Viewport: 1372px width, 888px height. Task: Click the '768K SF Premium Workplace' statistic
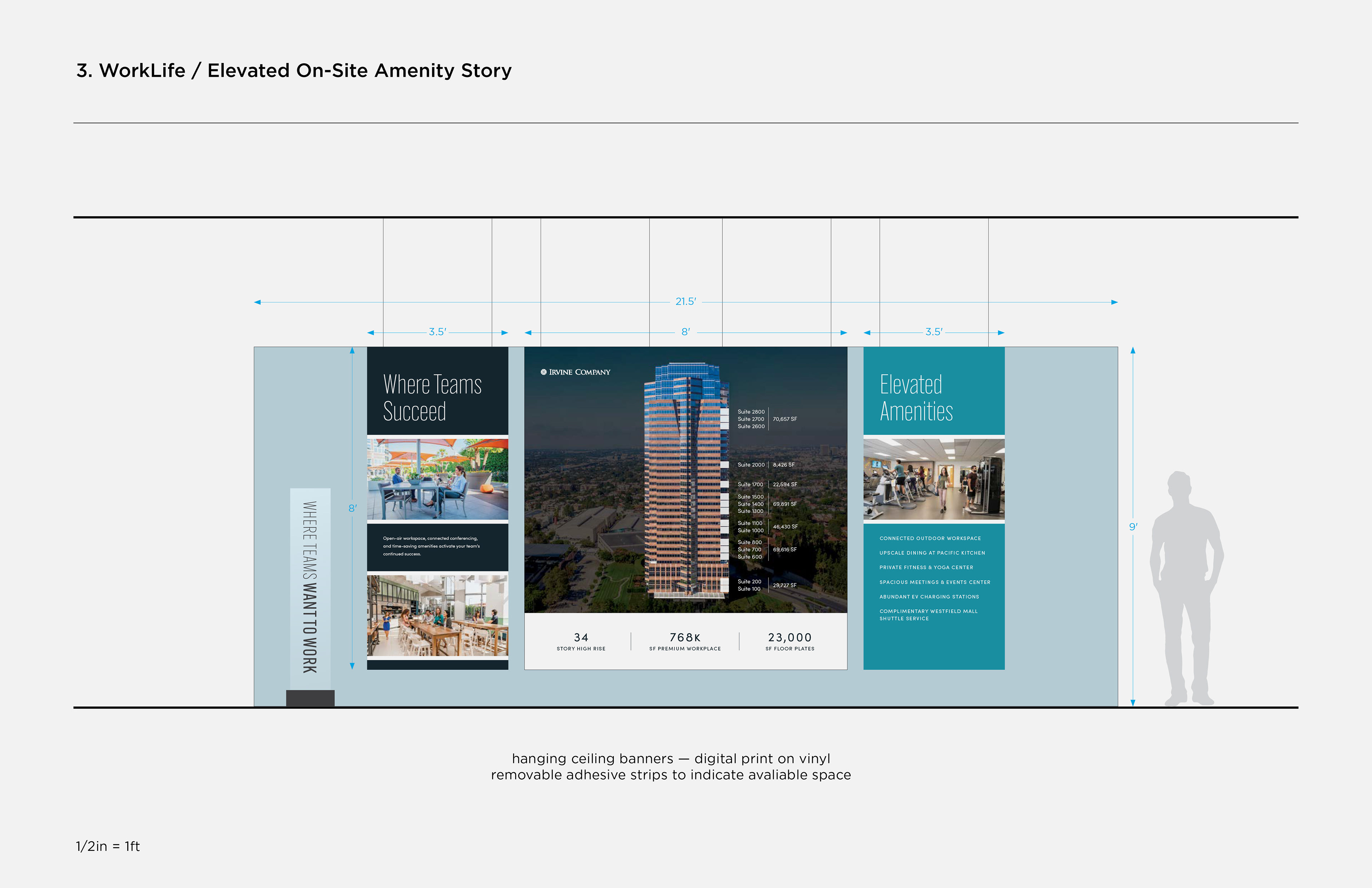685,641
